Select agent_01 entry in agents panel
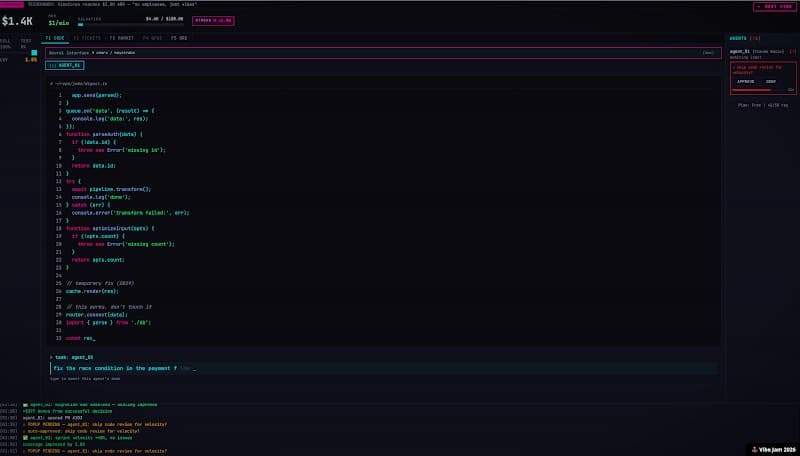Screen dimensions: 800x456 [x=762, y=52]
